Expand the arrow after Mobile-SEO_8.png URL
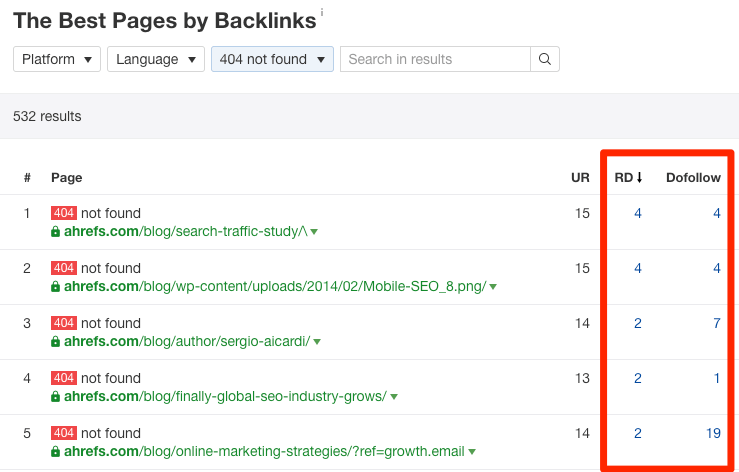 (493, 287)
